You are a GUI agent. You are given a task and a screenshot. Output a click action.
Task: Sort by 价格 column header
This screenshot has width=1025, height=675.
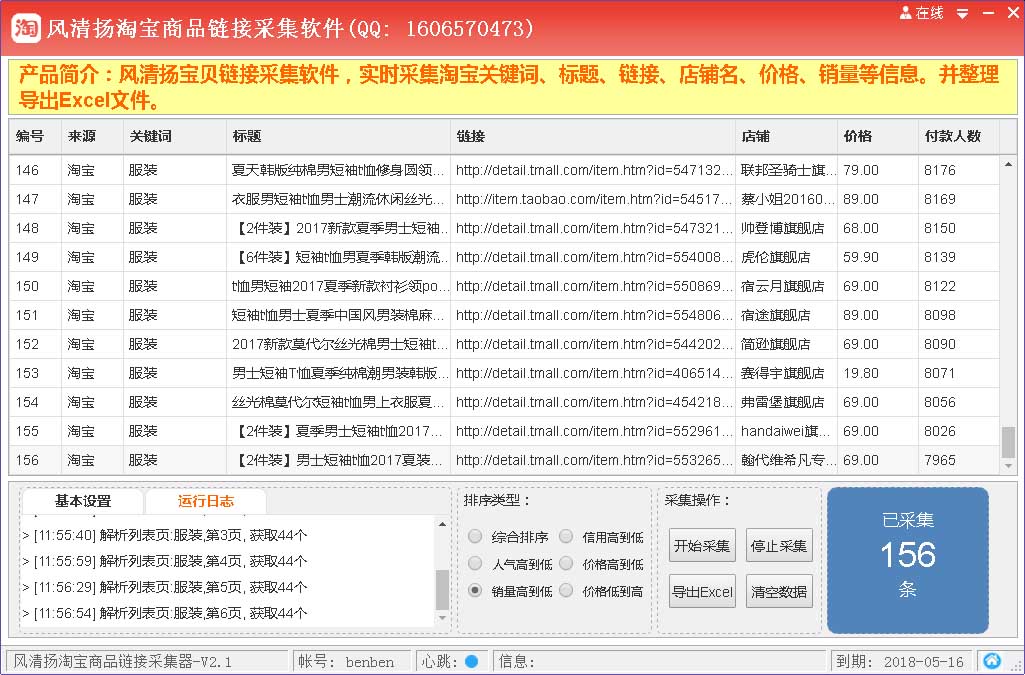[877, 136]
